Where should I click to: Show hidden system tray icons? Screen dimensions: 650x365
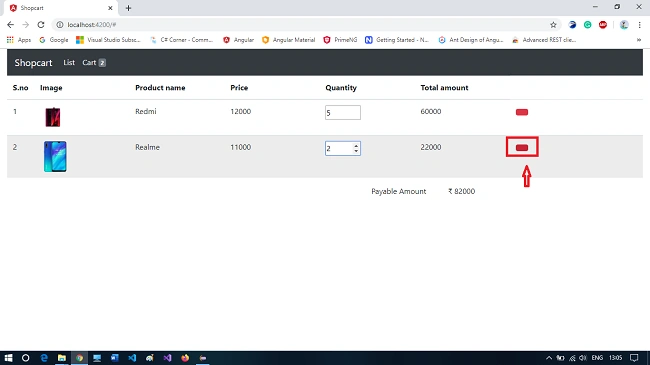pyautogui.click(x=548, y=358)
